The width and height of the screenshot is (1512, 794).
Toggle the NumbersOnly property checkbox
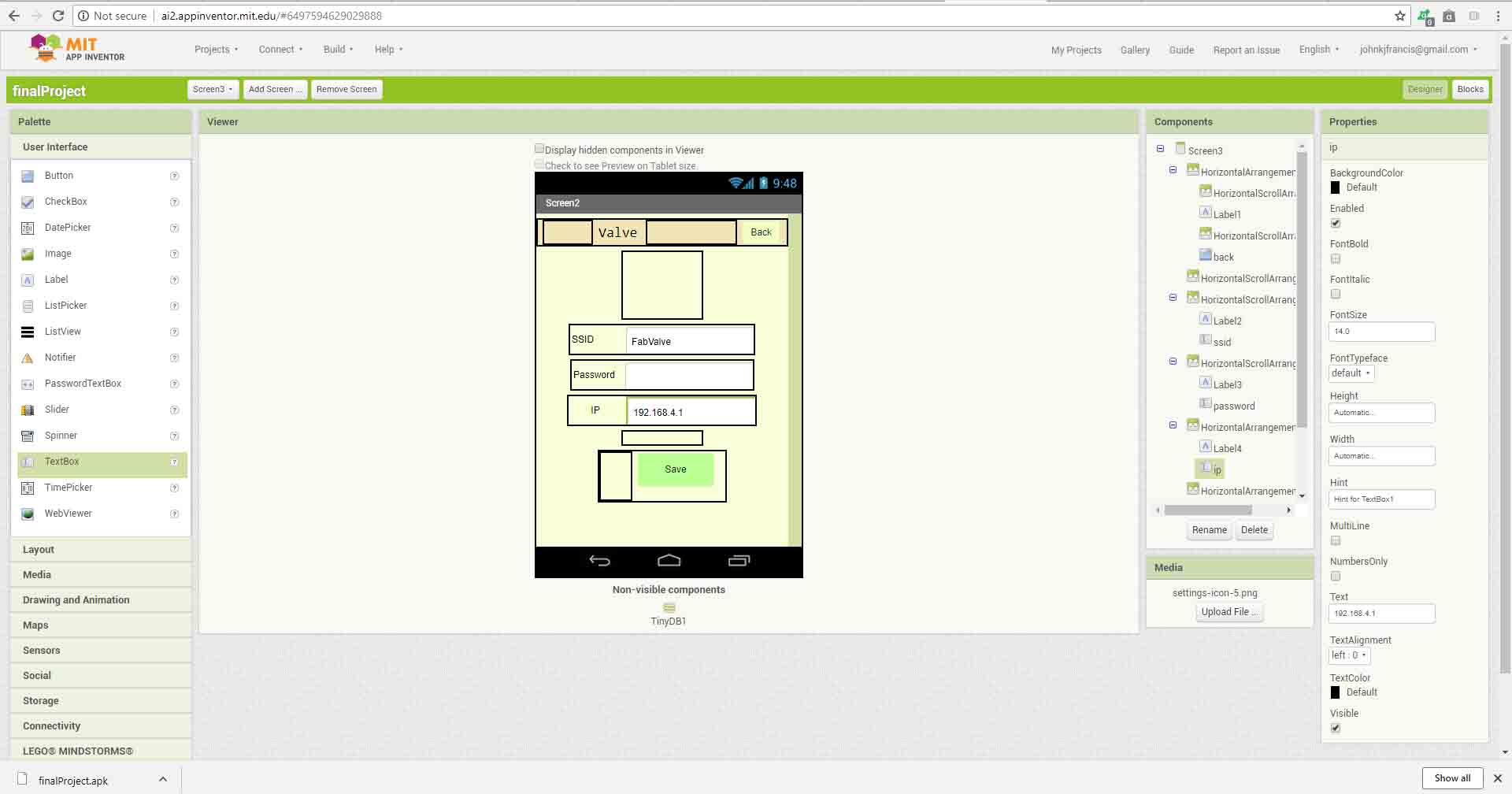click(1336, 577)
